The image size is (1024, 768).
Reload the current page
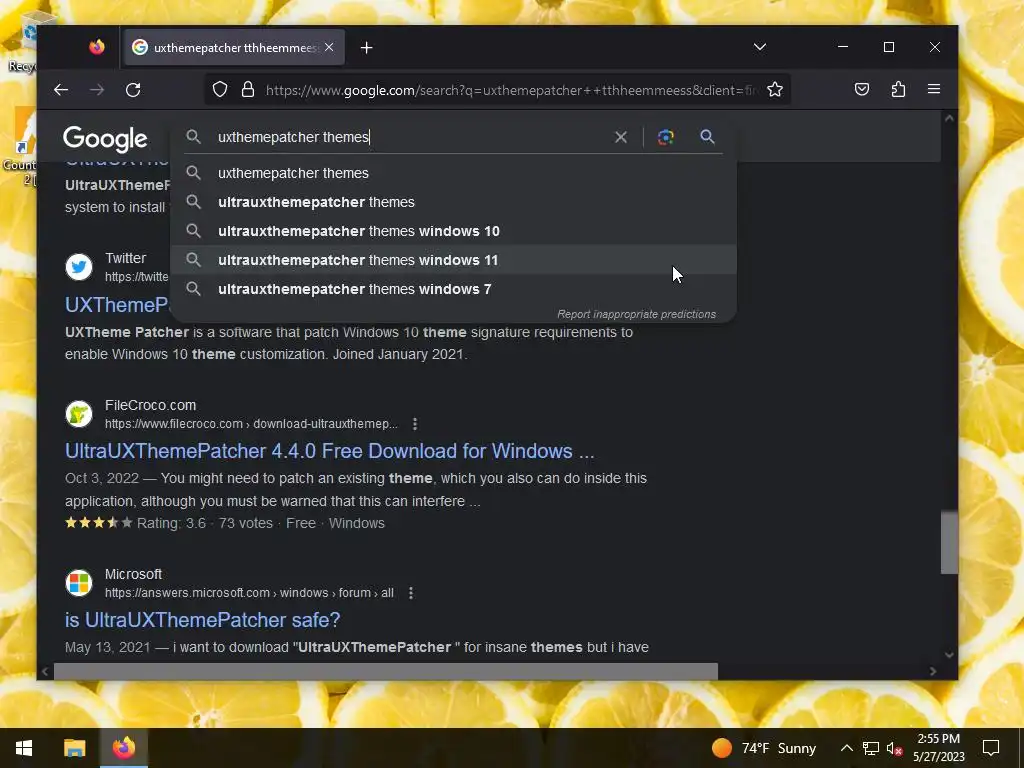click(x=133, y=89)
